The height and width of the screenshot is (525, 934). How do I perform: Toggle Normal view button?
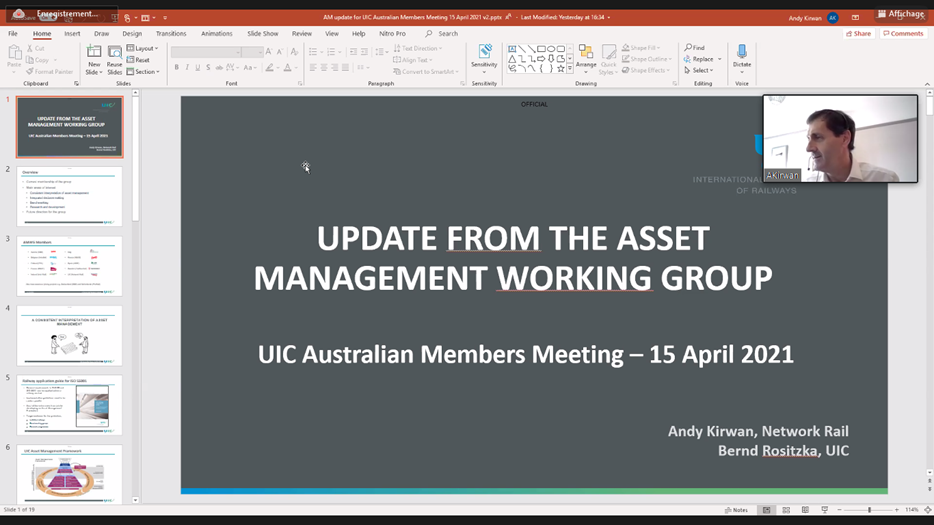pyautogui.click(x=767, y=510)
